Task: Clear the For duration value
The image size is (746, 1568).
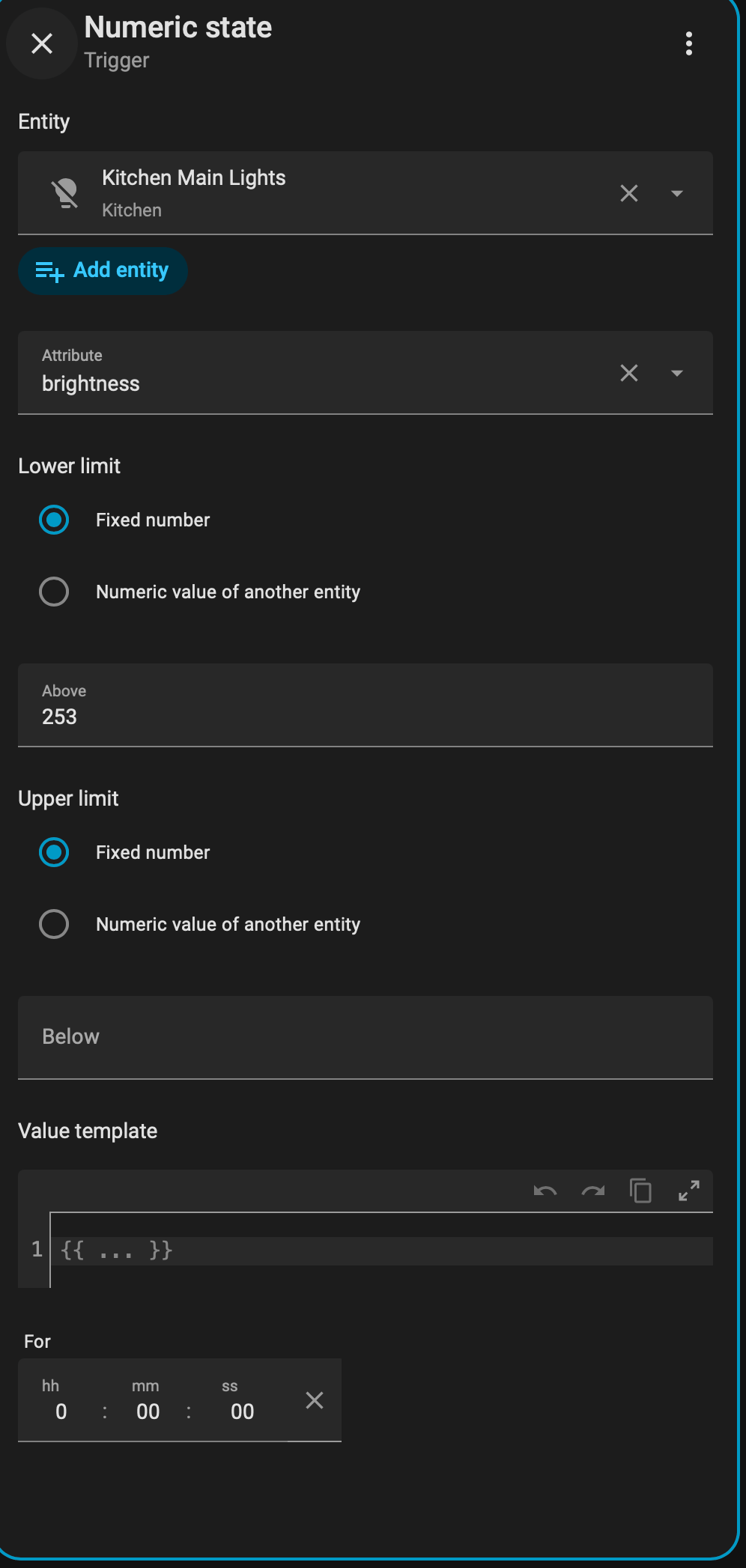Action: tap(314, 1400)
